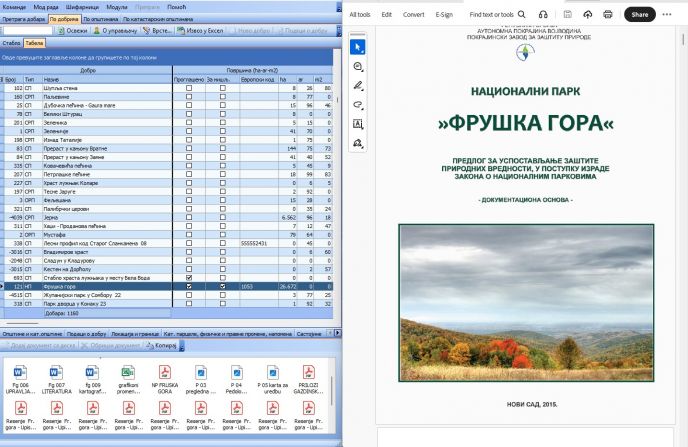Open Convert in PDF viewer toolbar
The image size is (688, 447).
click(414, 14)
